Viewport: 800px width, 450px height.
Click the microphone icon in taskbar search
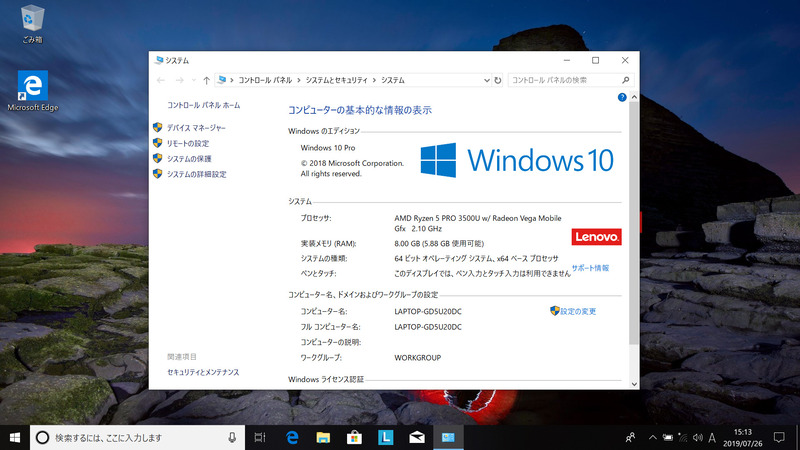click(x=232, y=437)
